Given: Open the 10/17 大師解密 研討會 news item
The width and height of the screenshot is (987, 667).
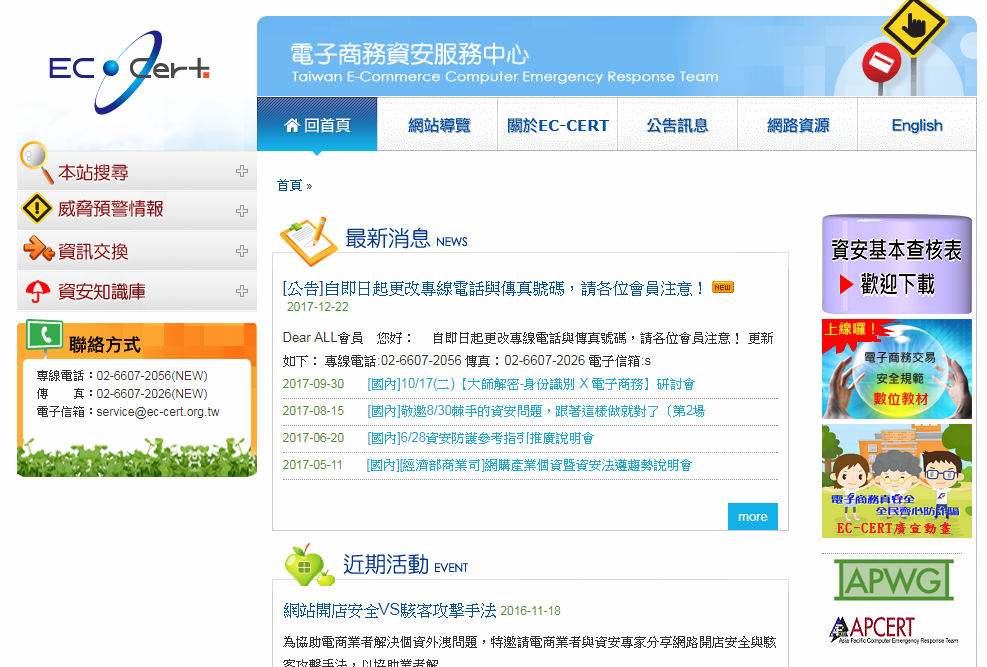Looking at the screenshot, I should [x=531, y=384].
